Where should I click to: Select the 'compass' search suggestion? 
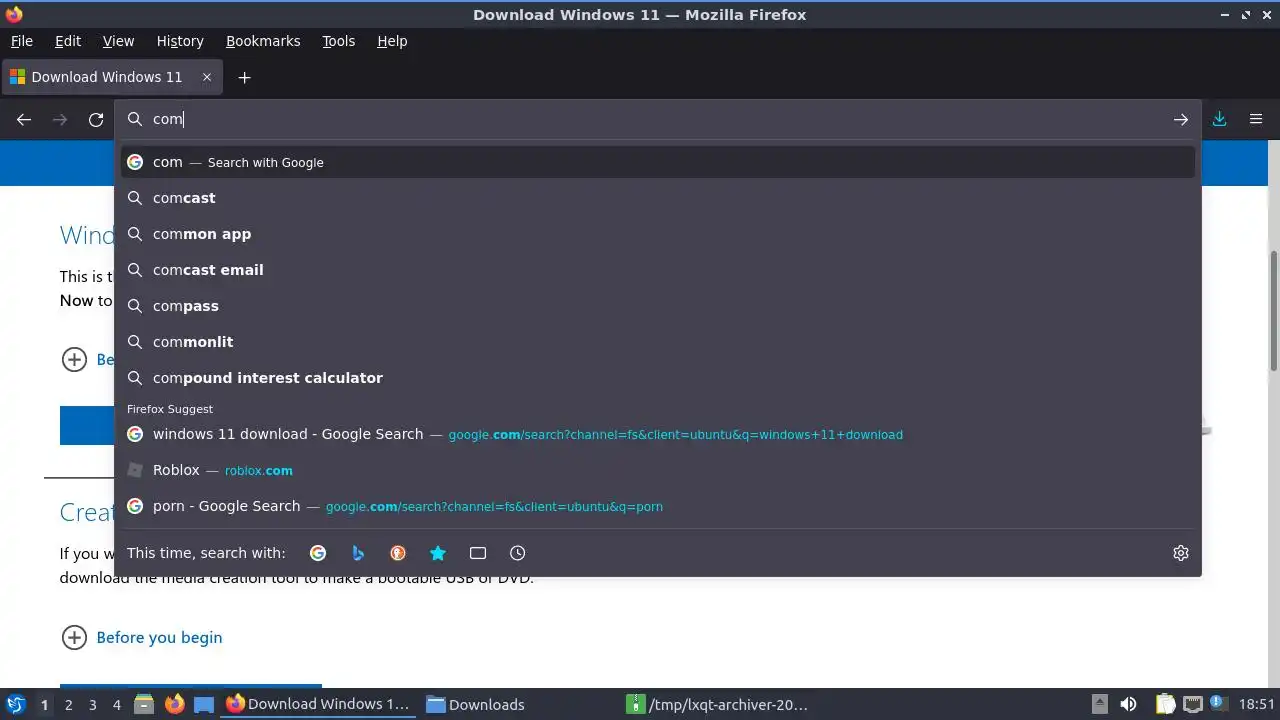pyautogui.click(x=658, y=306)
